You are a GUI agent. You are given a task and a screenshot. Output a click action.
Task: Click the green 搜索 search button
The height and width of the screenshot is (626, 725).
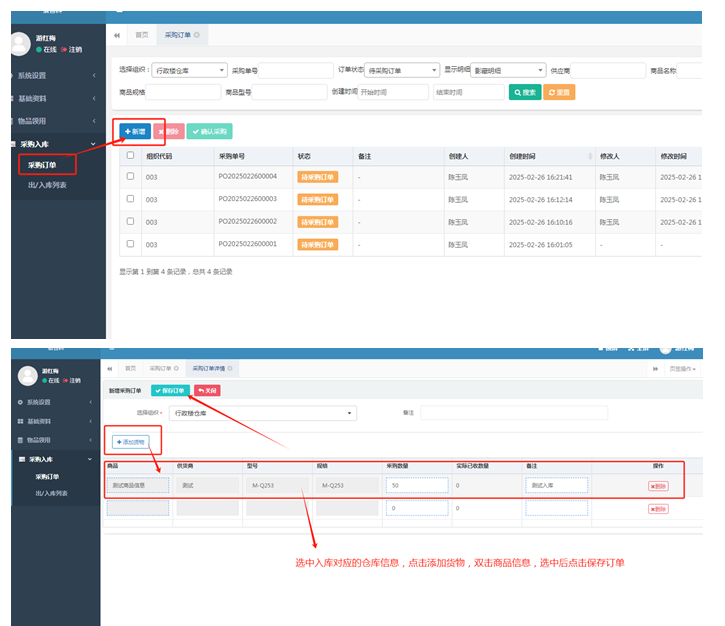click(x=526, y=92)
